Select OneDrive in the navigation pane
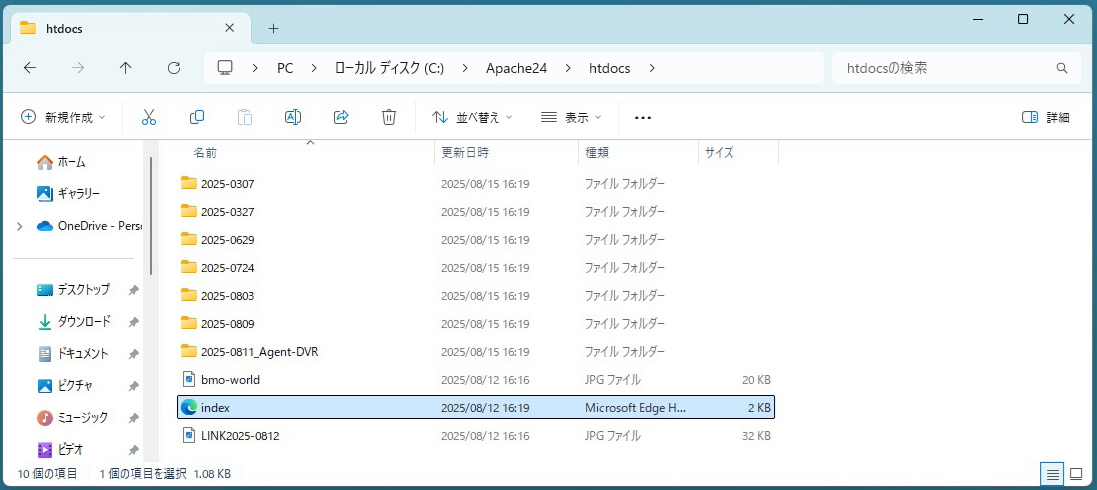Image resolution: width=1097 pixels, height=490 pixels. [x=90, y=226]
